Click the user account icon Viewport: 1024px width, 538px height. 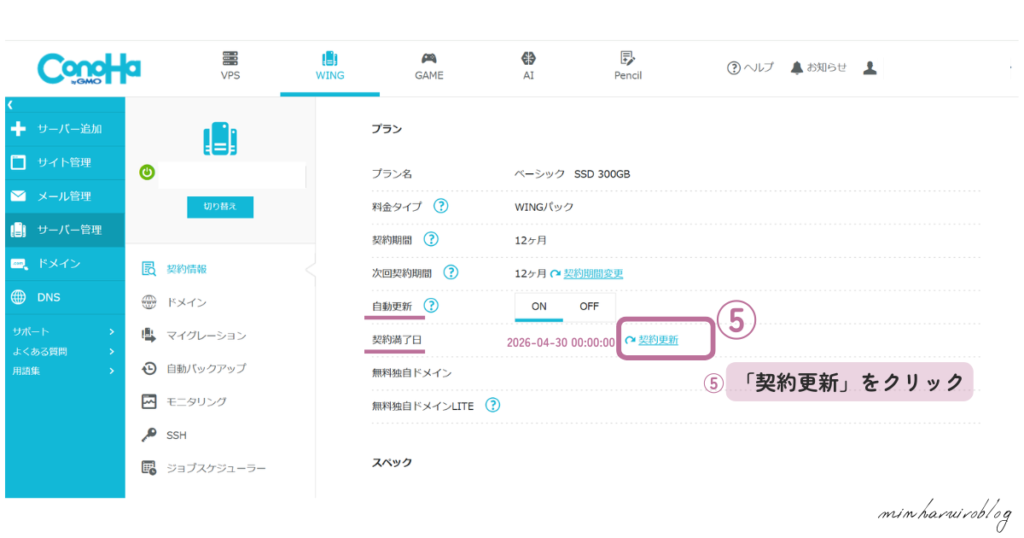tap(870, 68)
